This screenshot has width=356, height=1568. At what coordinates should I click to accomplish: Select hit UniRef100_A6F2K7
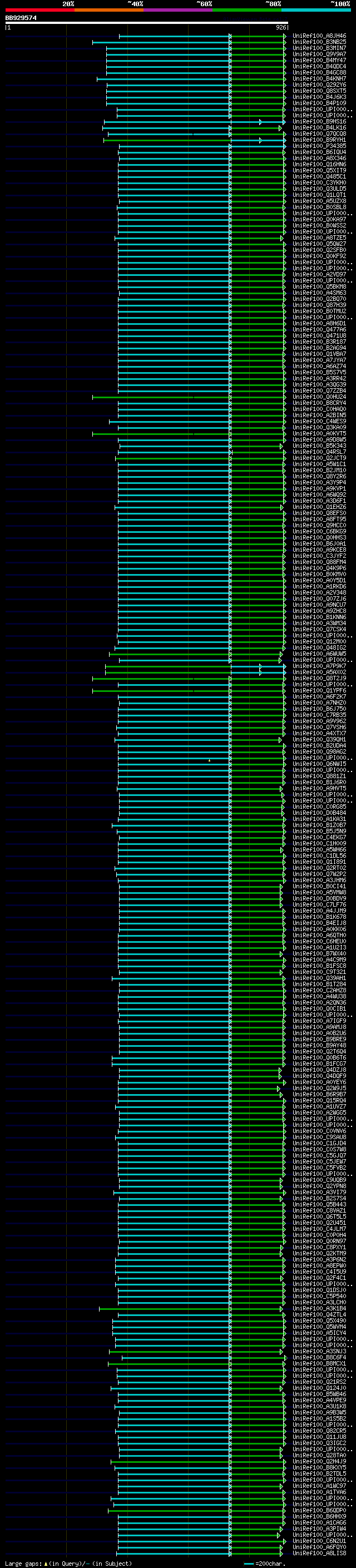319,696
